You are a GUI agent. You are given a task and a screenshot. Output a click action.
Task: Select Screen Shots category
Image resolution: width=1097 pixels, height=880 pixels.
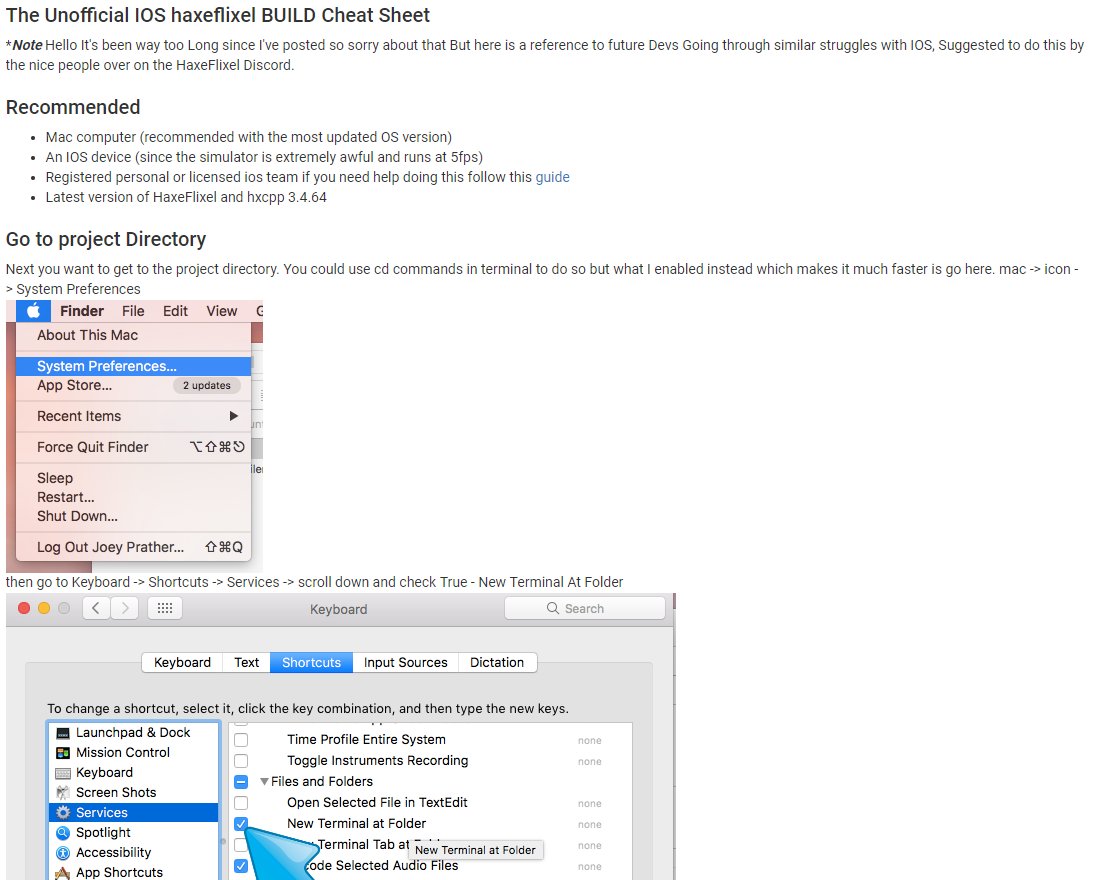pyautogui.click(x=134, y=793)
